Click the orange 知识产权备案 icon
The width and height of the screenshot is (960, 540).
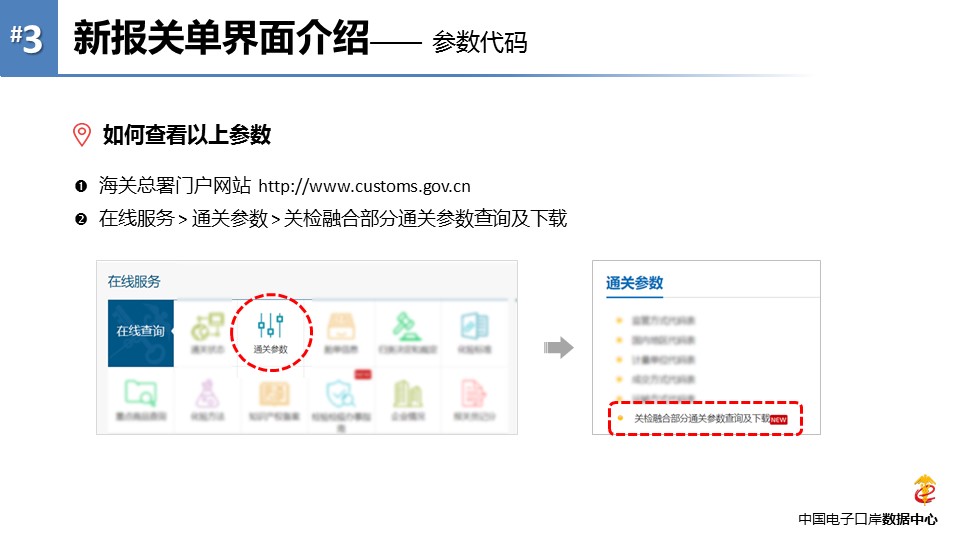274,391
